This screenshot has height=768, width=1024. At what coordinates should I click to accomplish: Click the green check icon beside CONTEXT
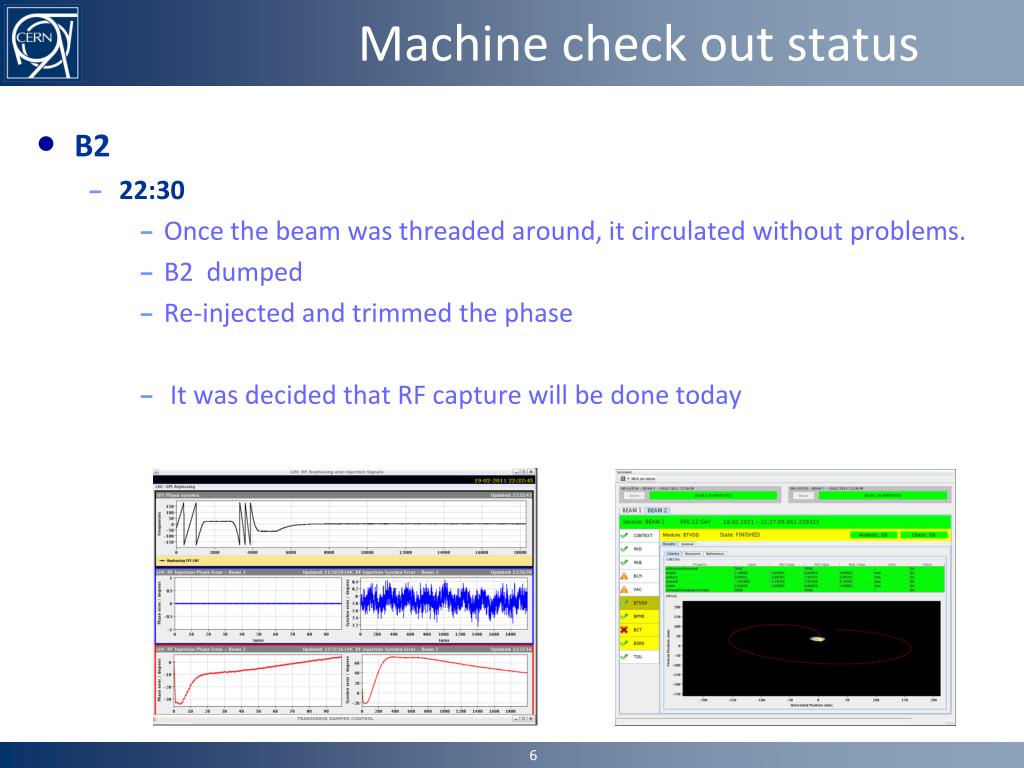(624, 536)
